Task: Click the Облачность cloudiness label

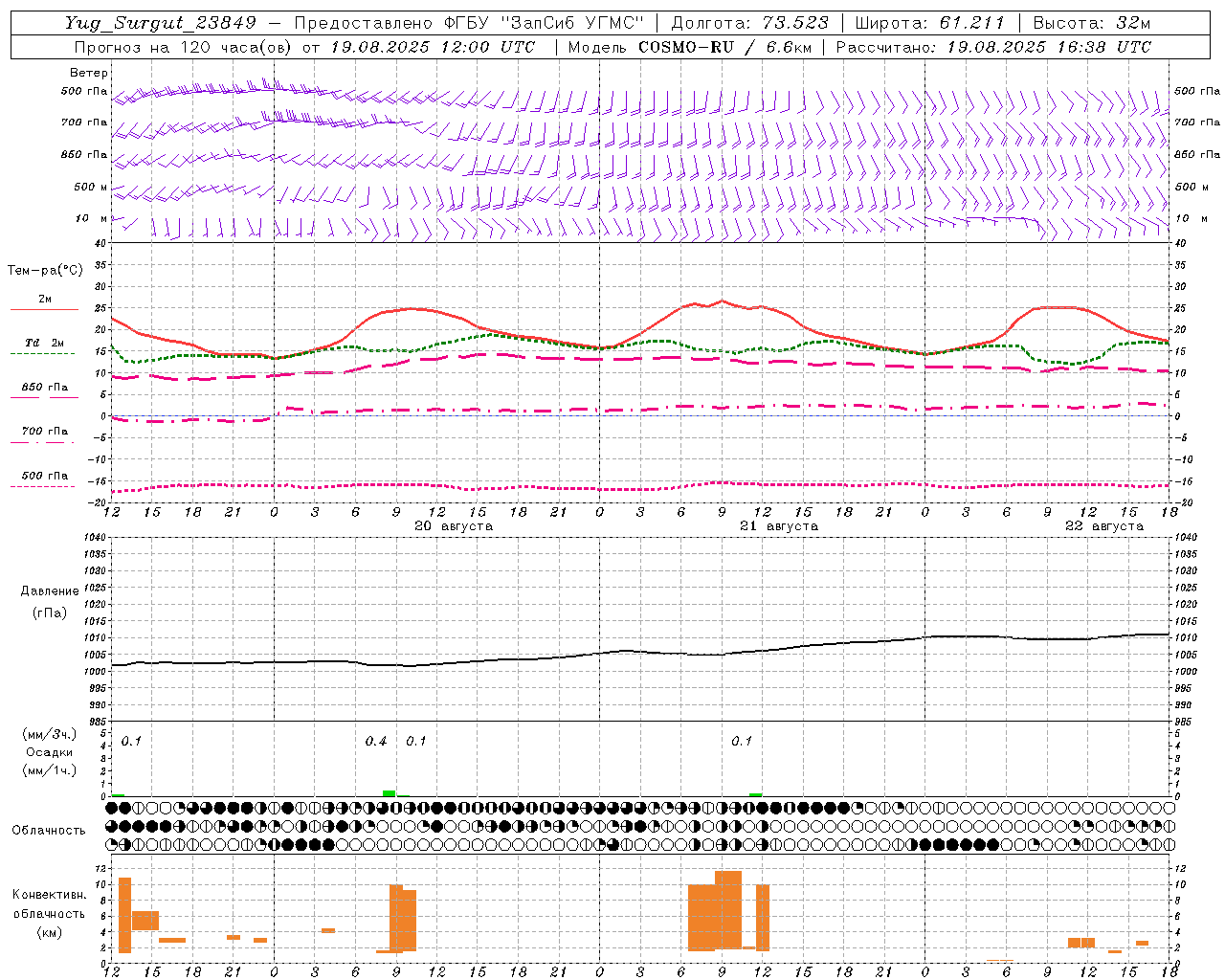Action: pyautogui.click(x=49, y=831)
